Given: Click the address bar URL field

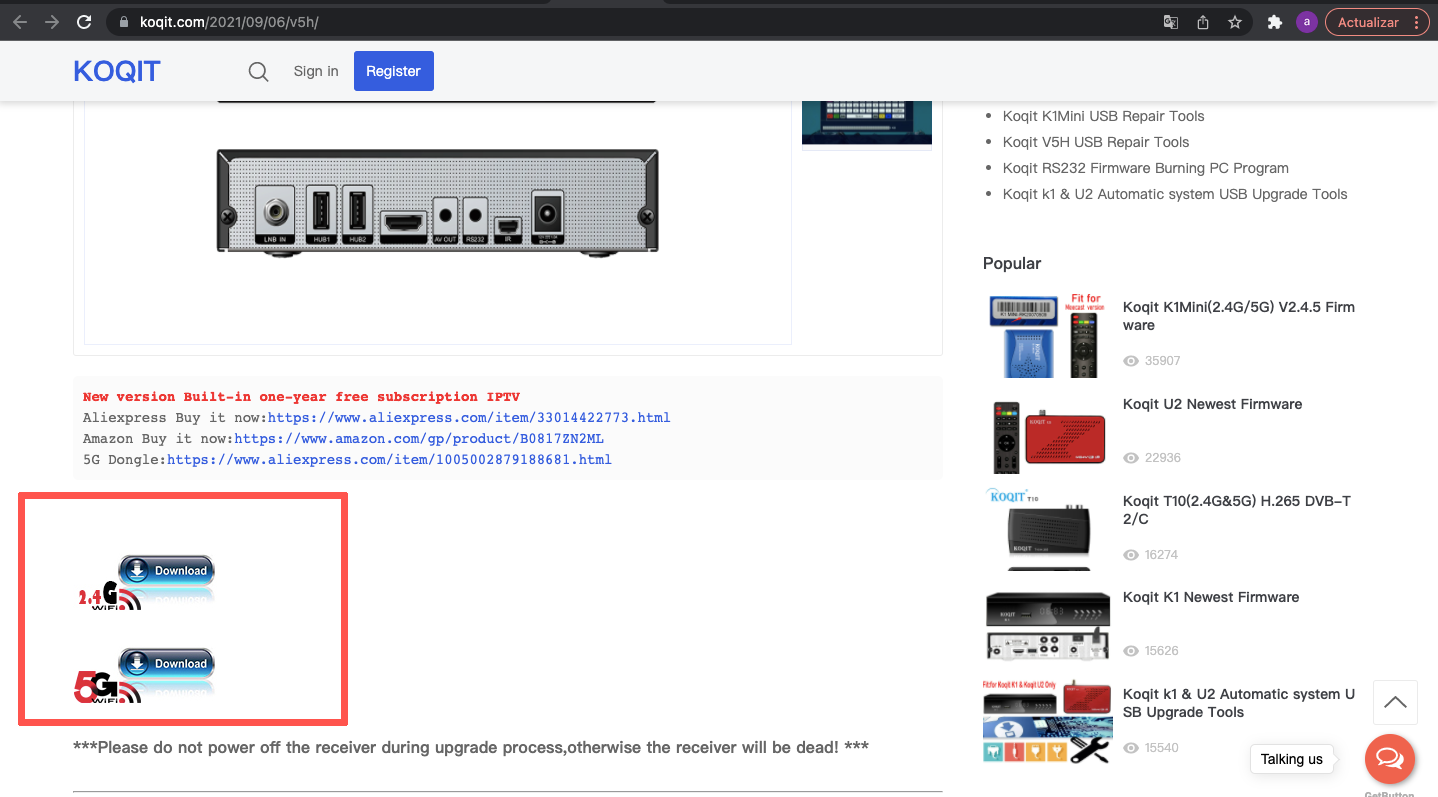Looking at the screenshot, I should [600, 22].
